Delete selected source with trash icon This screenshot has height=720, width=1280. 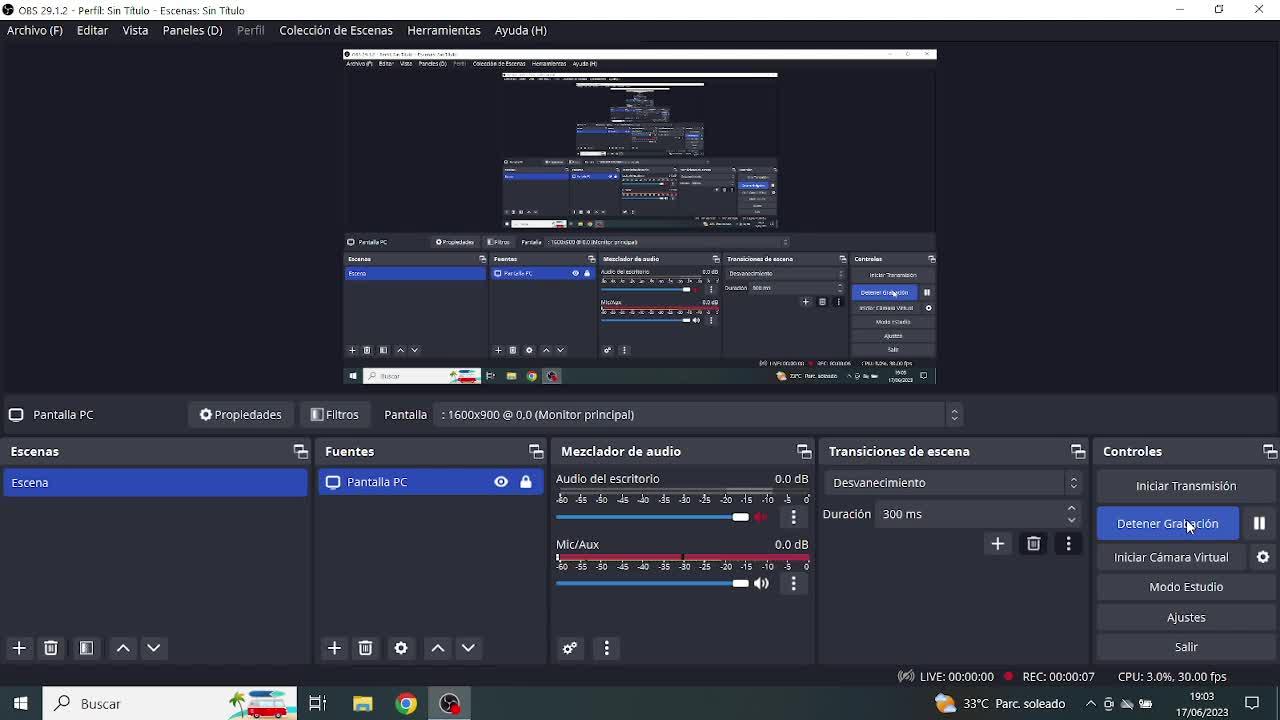366,648
